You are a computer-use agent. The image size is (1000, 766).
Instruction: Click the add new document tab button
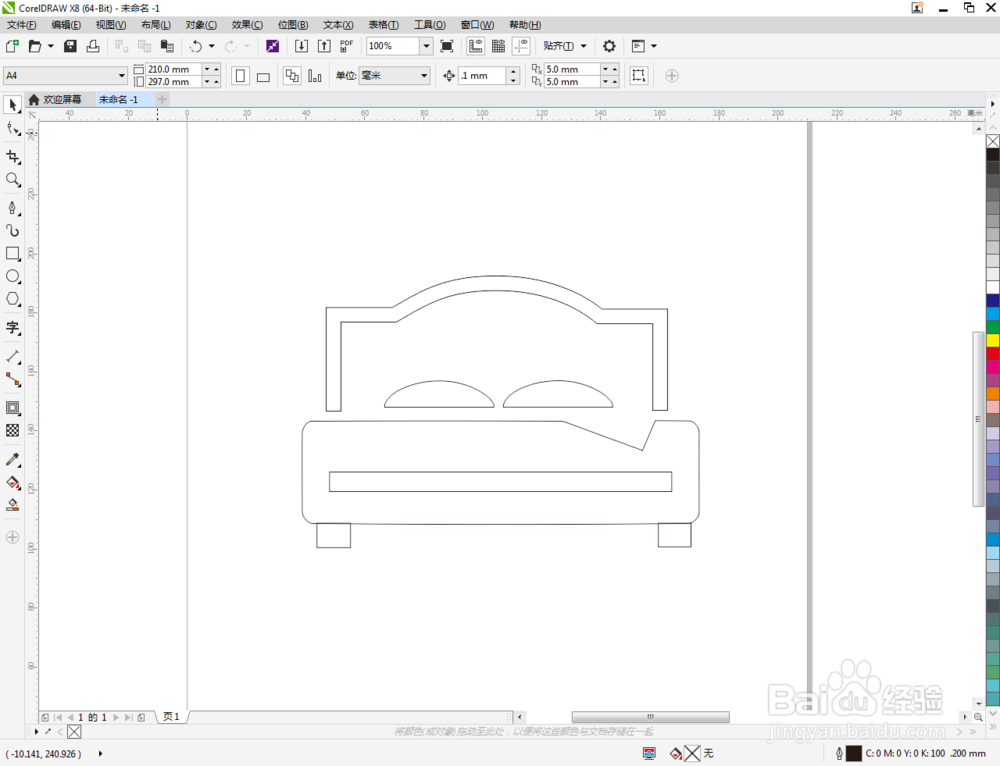[x=162, y=99]
